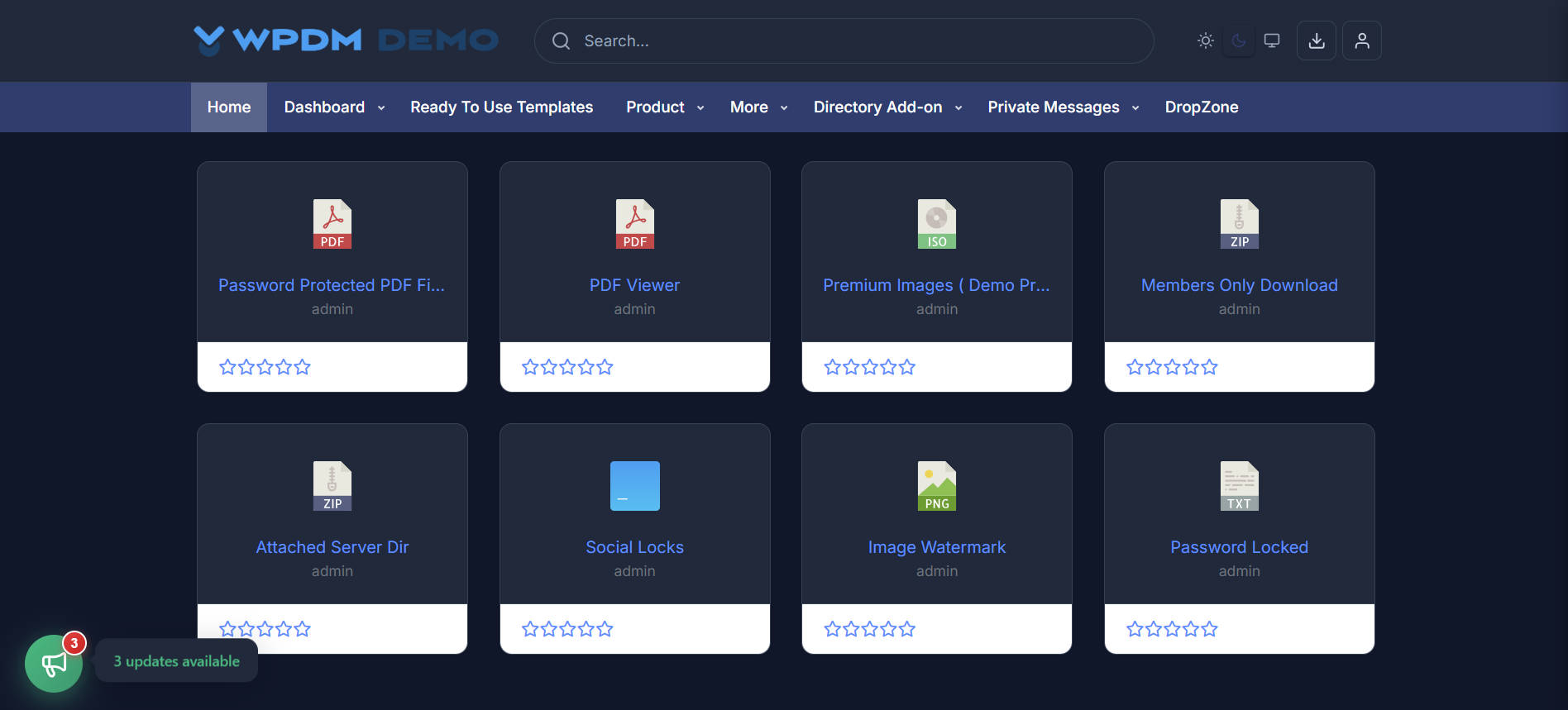Go to the Home menu item
The height and width of the screenshot is (710, 1568).
(229, 107)
